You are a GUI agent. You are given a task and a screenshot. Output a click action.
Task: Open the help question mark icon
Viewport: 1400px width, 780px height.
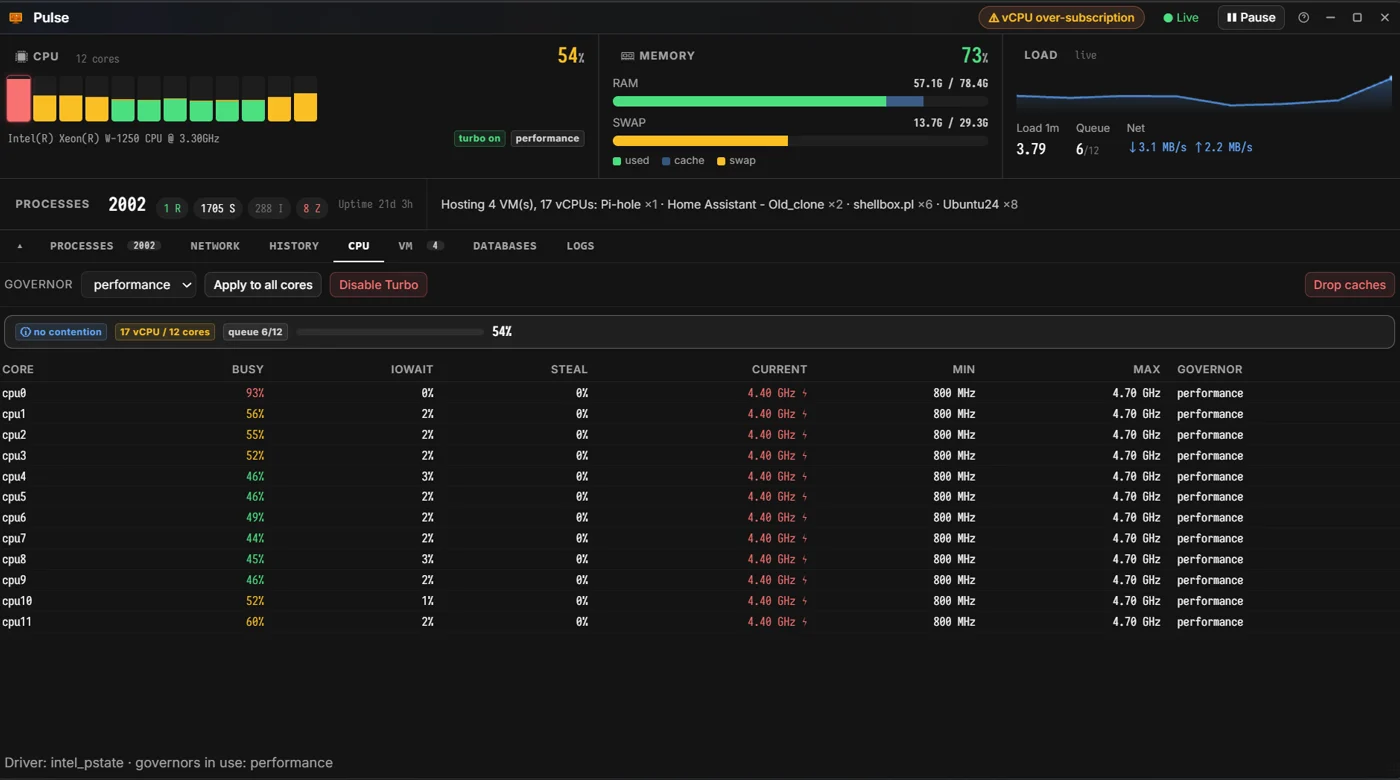(1303, 18)
